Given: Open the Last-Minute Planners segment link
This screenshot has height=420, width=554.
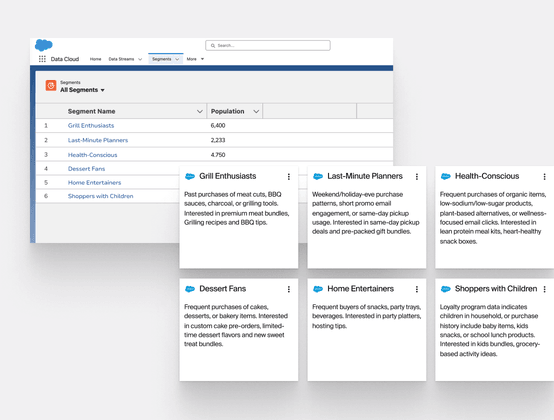Looking at the screenshot, I should (98, 140).
